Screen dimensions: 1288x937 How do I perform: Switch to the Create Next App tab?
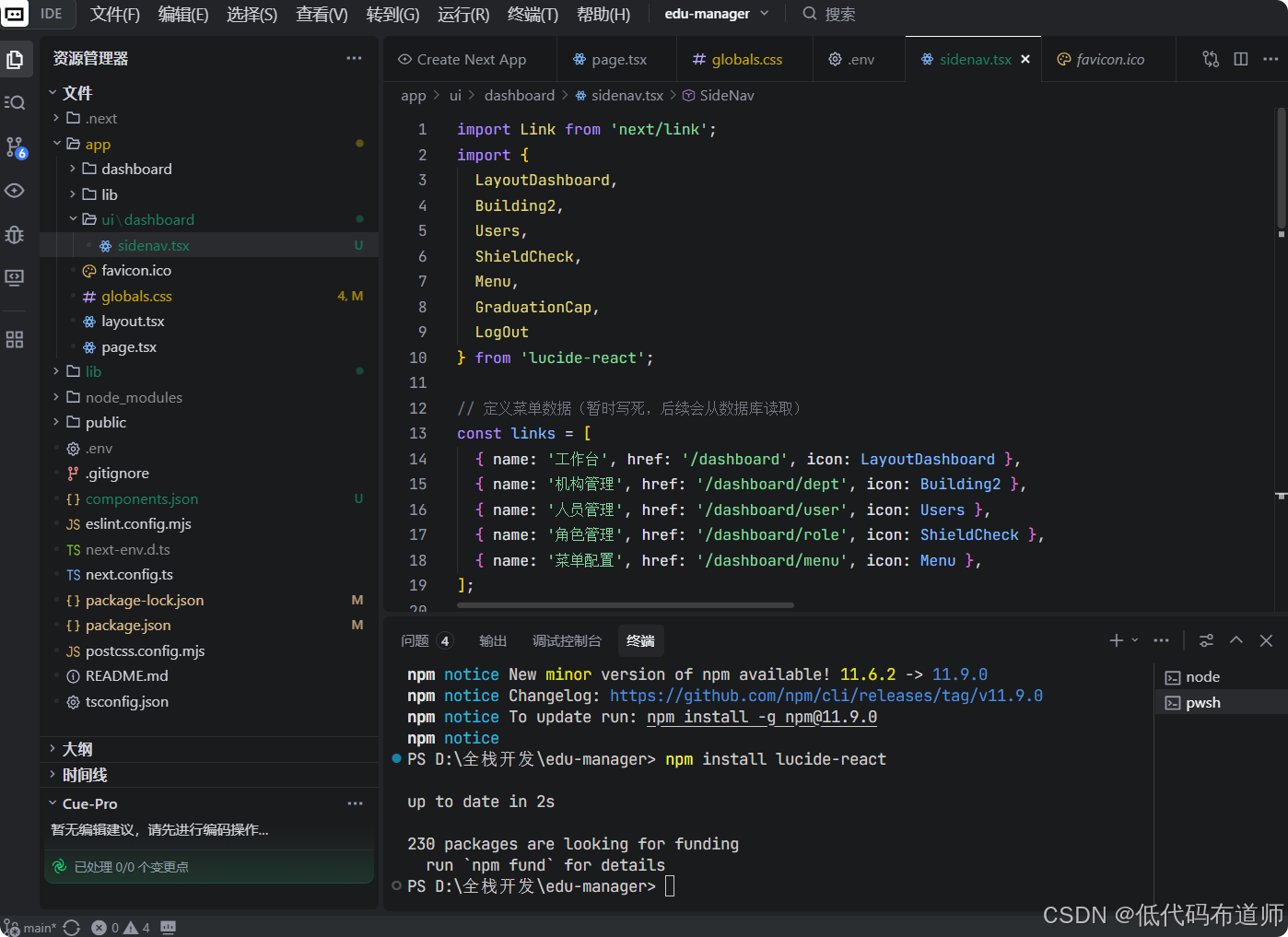[470, 59]
